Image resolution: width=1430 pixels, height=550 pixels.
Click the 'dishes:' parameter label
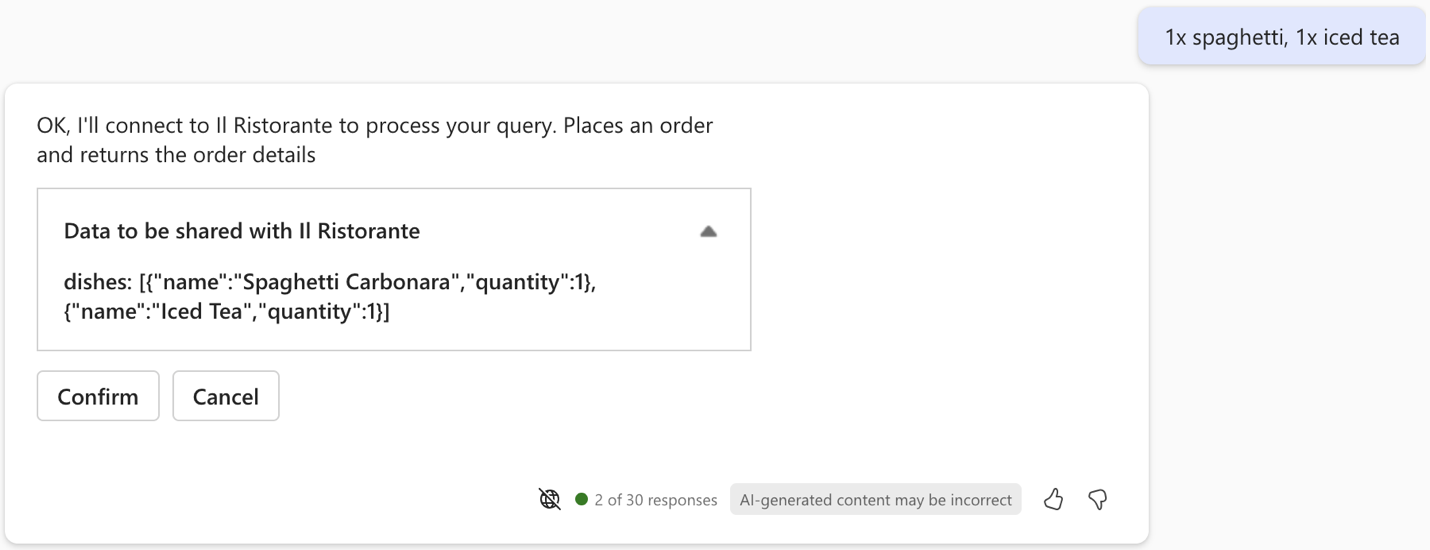click(x=98, y=282)
